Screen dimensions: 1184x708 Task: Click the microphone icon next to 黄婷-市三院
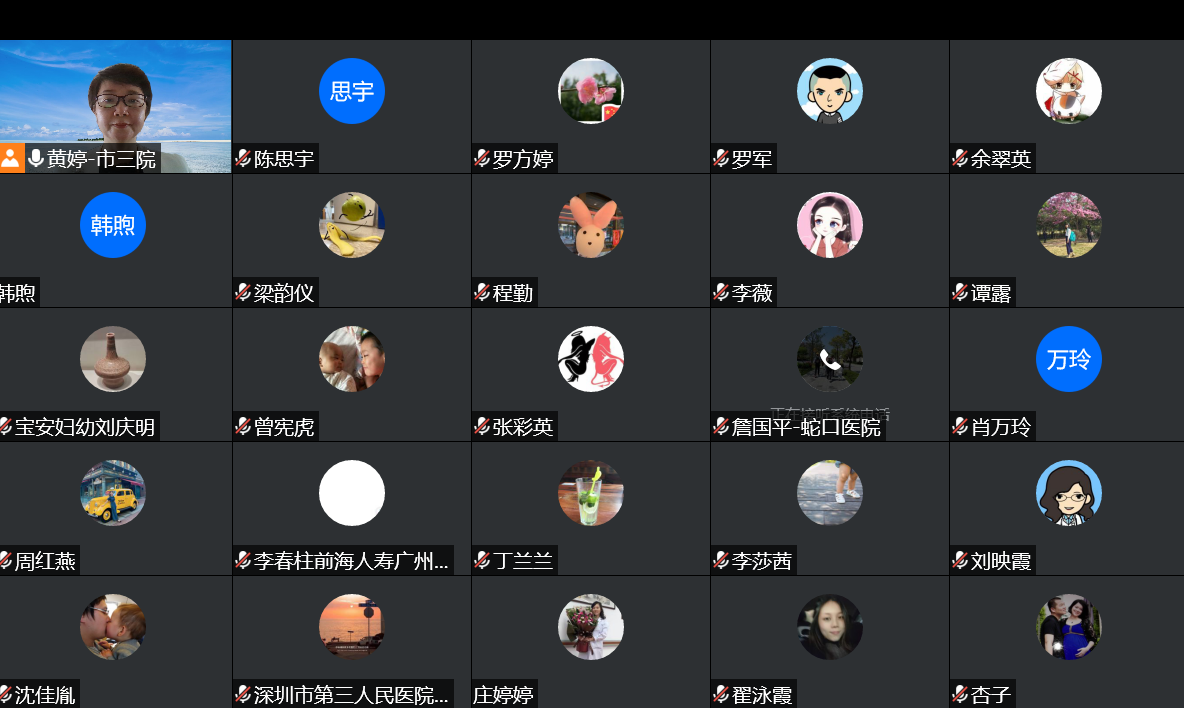pyautogui.click(x=35, y=159)
